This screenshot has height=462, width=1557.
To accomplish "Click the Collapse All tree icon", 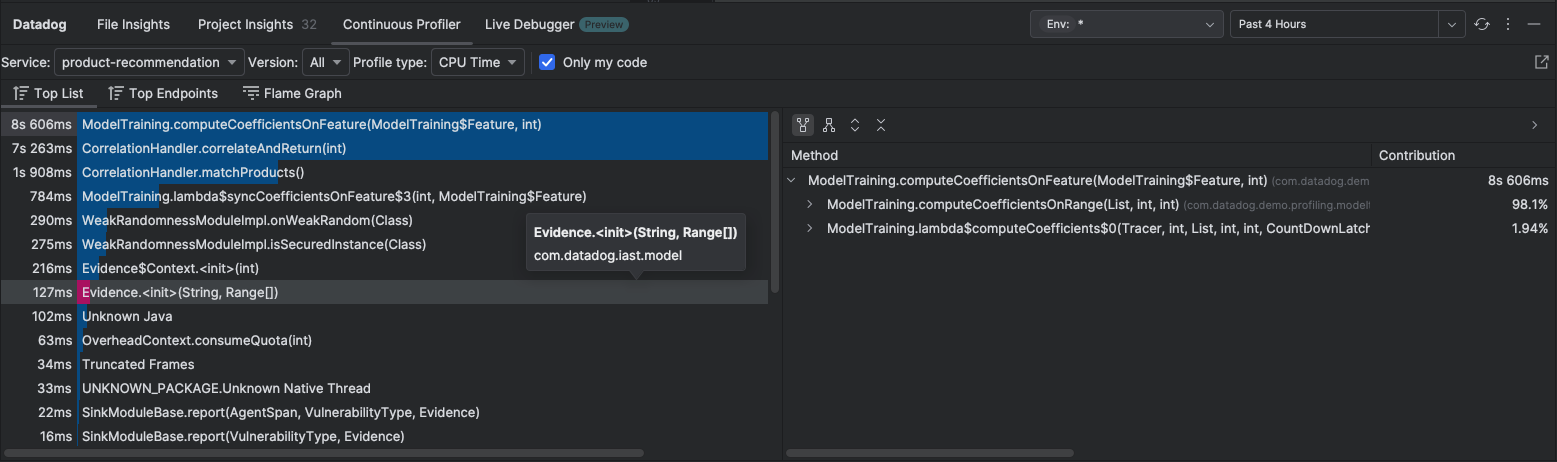I will (x=881, y=125).
